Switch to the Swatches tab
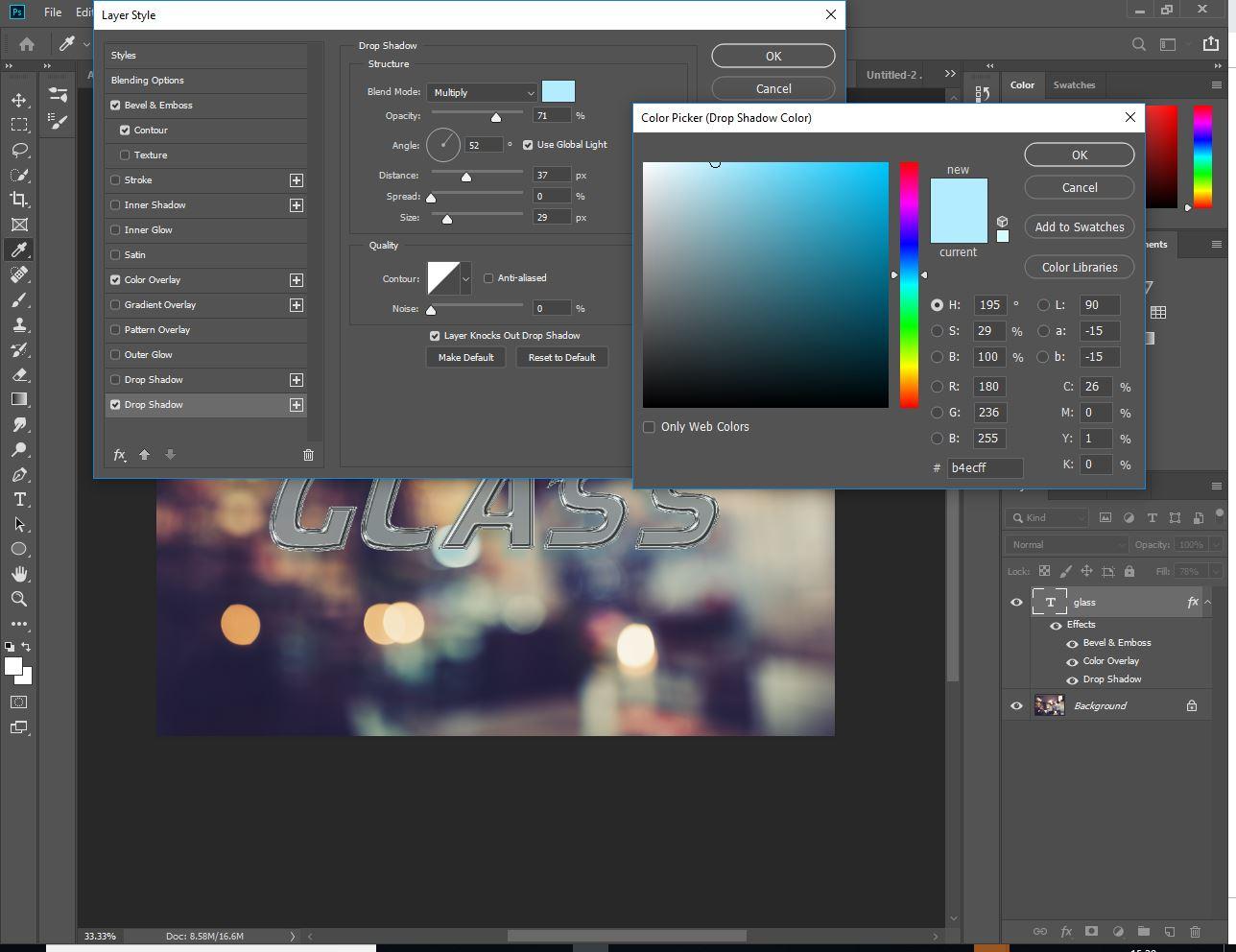 tap(1074, 84)
